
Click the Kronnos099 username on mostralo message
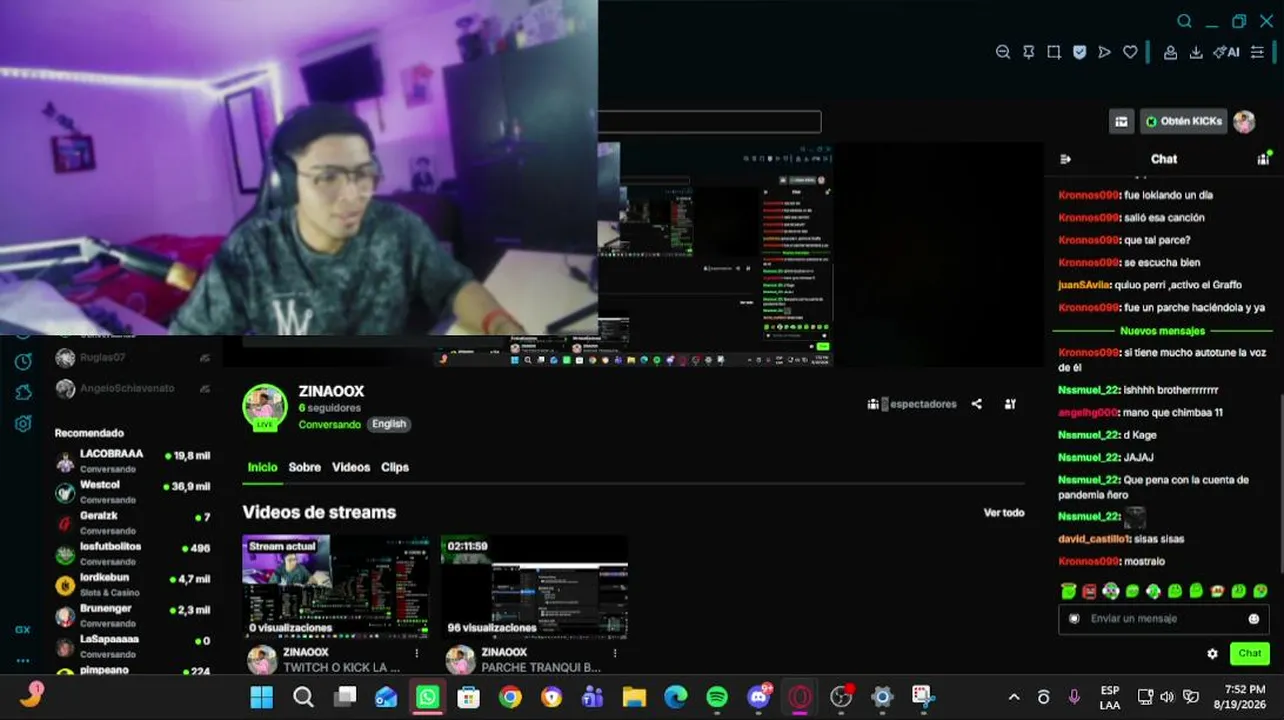[1089, 562]
